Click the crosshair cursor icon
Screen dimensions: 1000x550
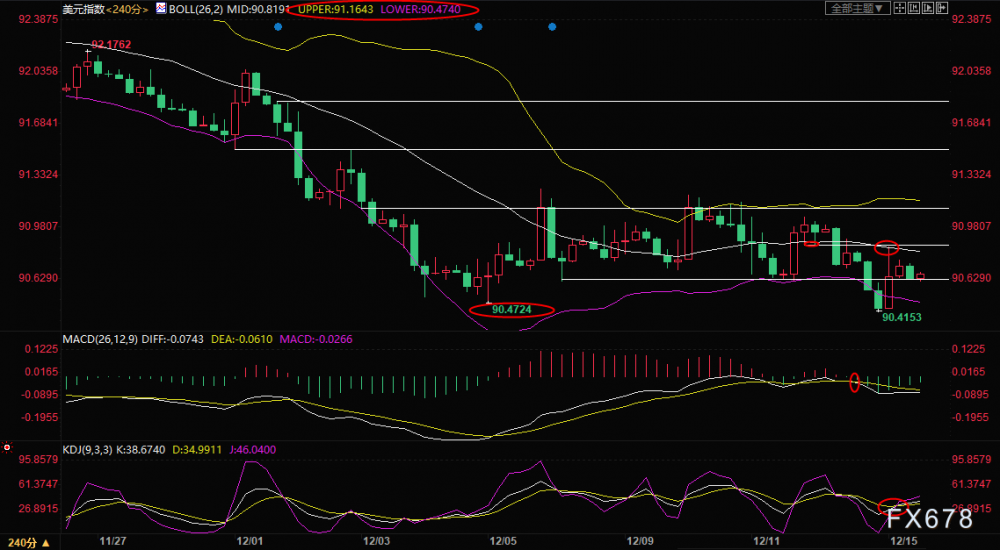[x=900, y=8]
